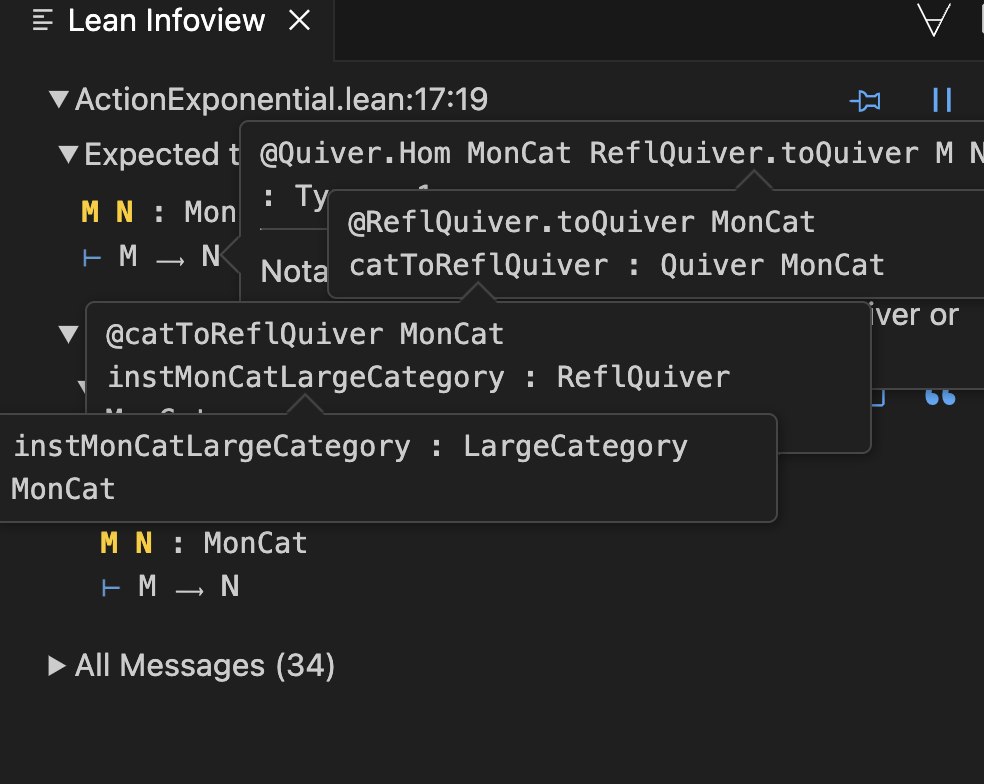
Task: Select the Lean Infoview tab title
Action: point(166,20)
